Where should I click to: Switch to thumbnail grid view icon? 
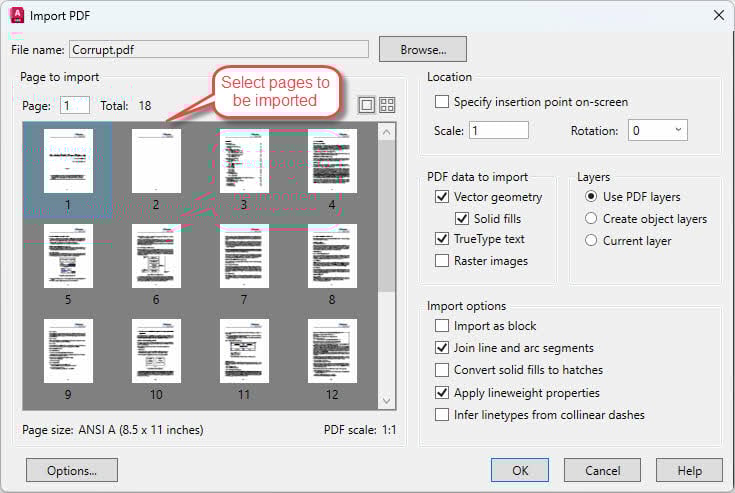click(x=387, y=105)
